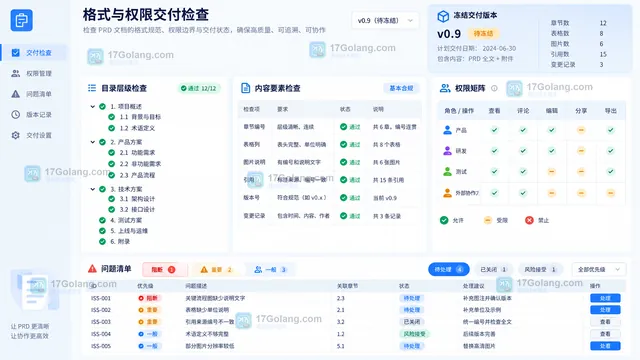This screenshot has width=640, height=360.
Task: Toggle 测试 role 编辑 permission
Action: click(x=551, y=171)
